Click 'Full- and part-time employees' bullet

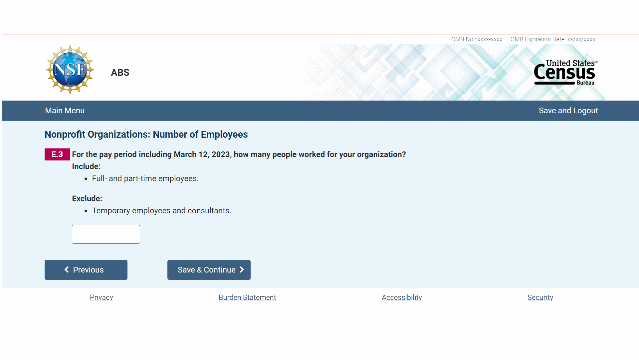tap(145, 179)
